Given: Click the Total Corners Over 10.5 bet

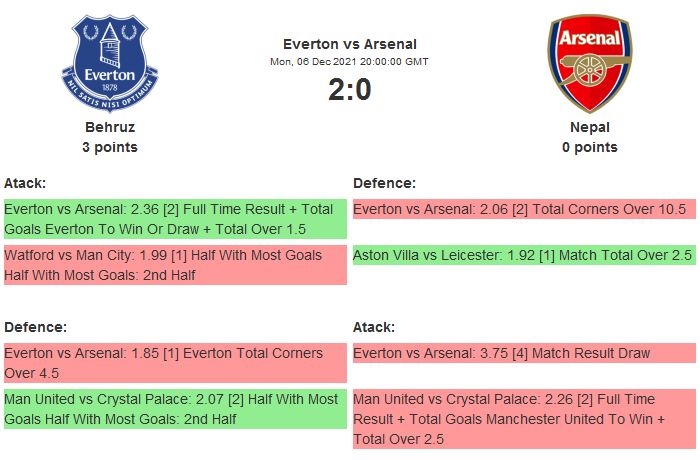Looking at the screenshot, I should 523,209.
